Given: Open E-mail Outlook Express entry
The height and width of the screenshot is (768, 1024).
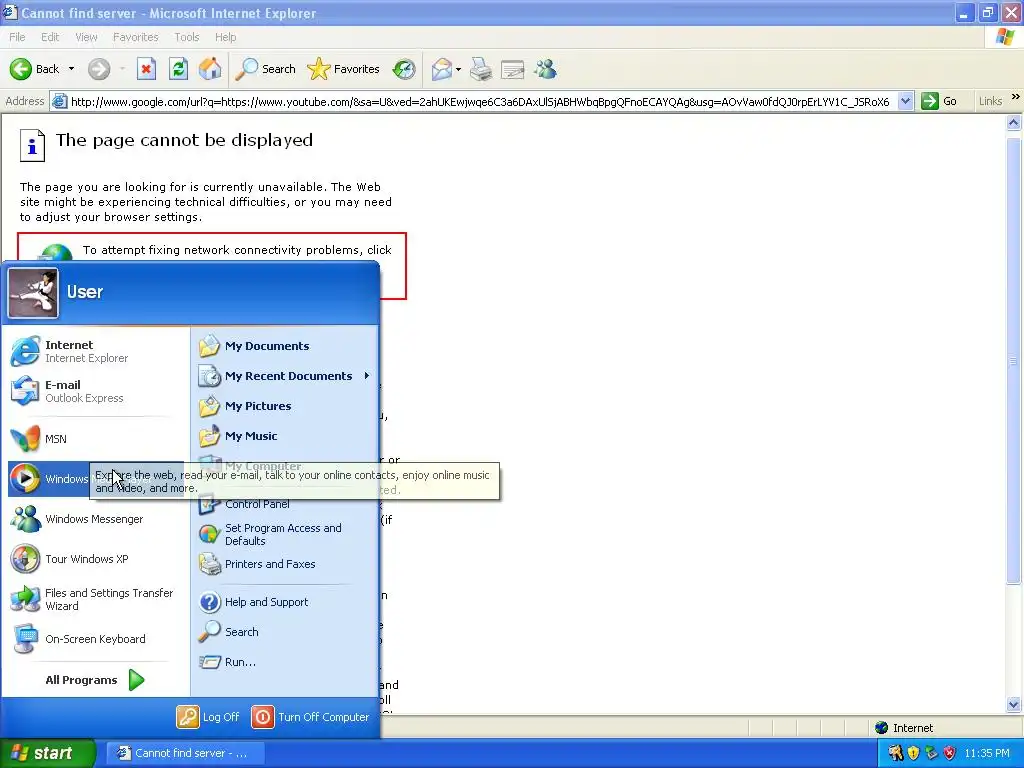Looking at the screenshot, I should [97, 391].
